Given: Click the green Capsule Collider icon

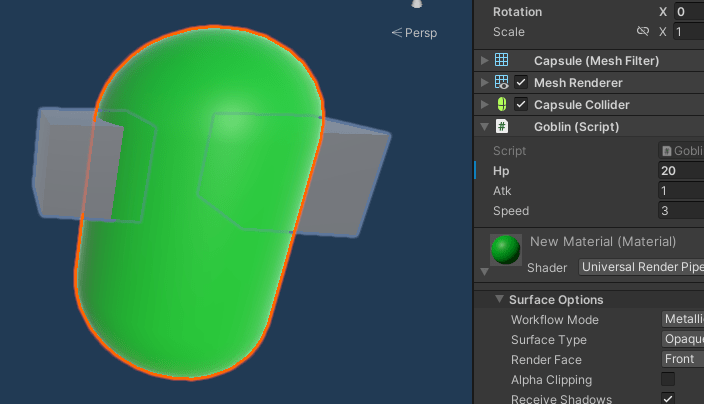Looking at the screenshot, I should point(502,105).
